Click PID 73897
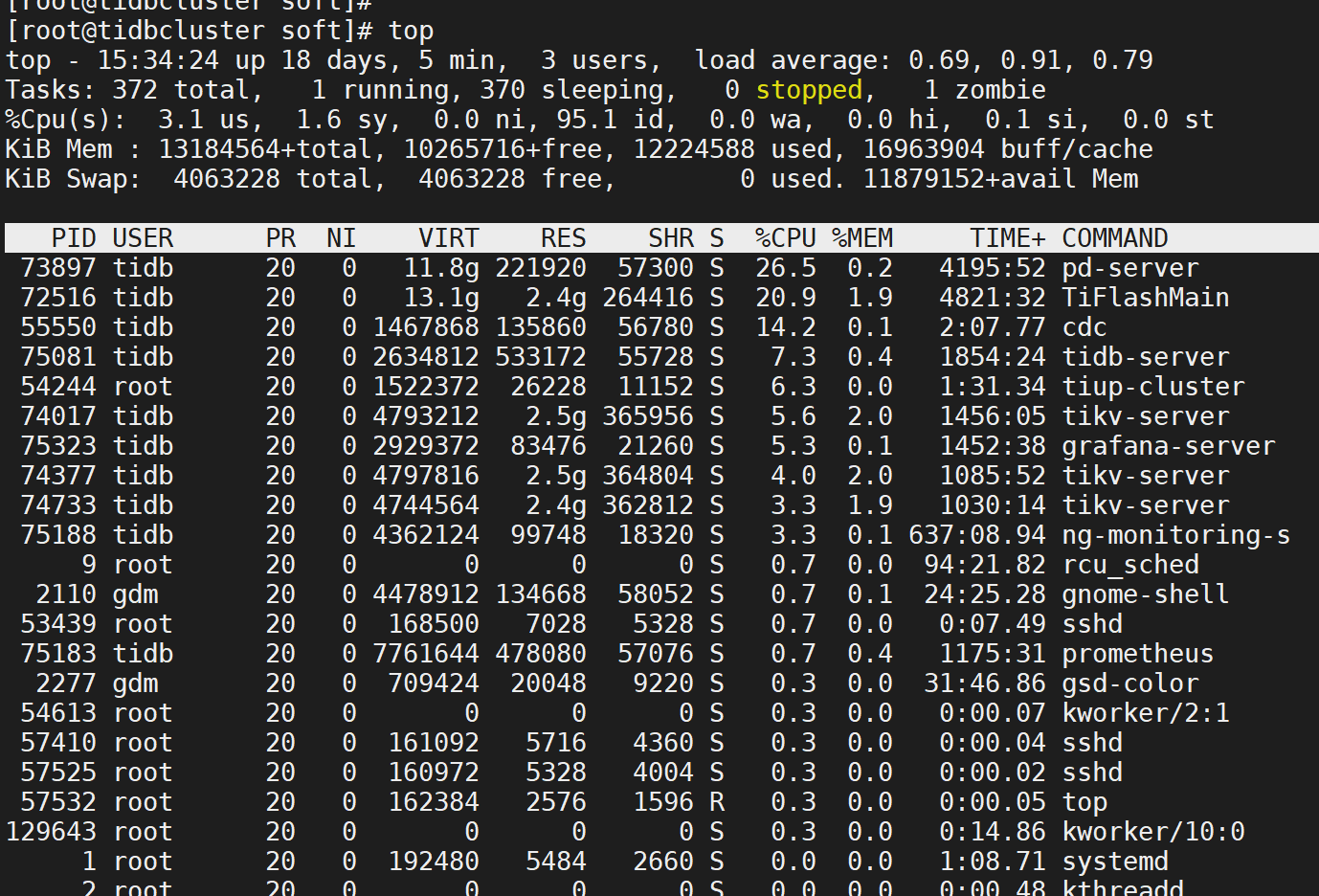1319x896 pixels. coord(58,268)
